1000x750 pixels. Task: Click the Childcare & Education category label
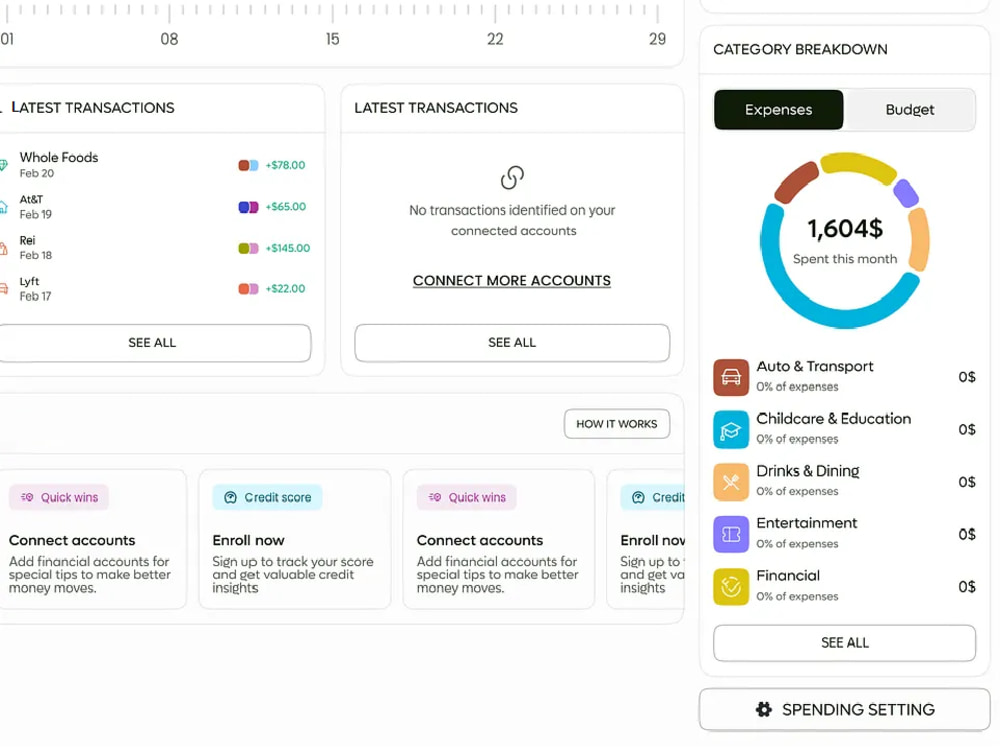tap(834, 419)
